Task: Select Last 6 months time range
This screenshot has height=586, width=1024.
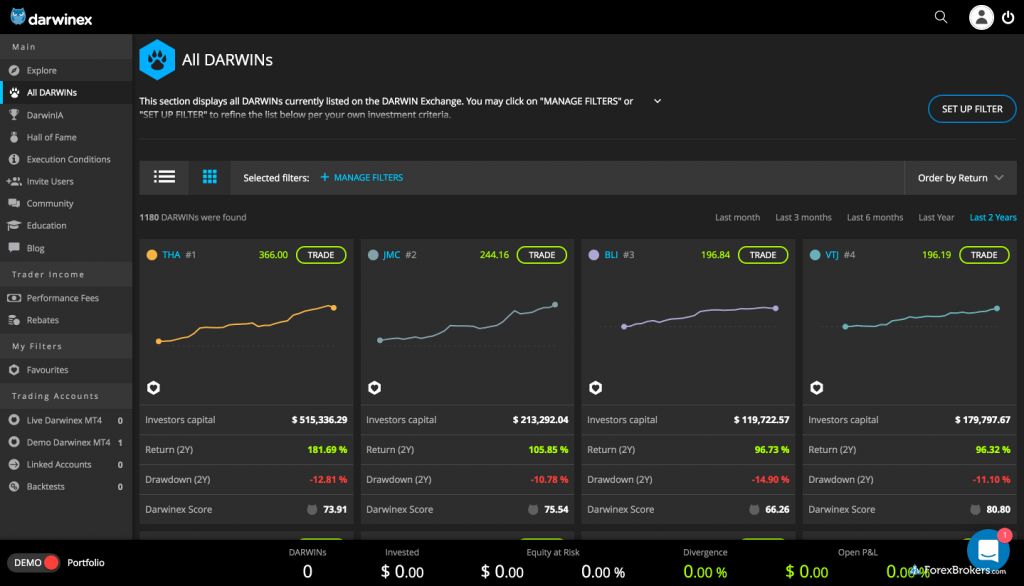Action: pos(874,217)
